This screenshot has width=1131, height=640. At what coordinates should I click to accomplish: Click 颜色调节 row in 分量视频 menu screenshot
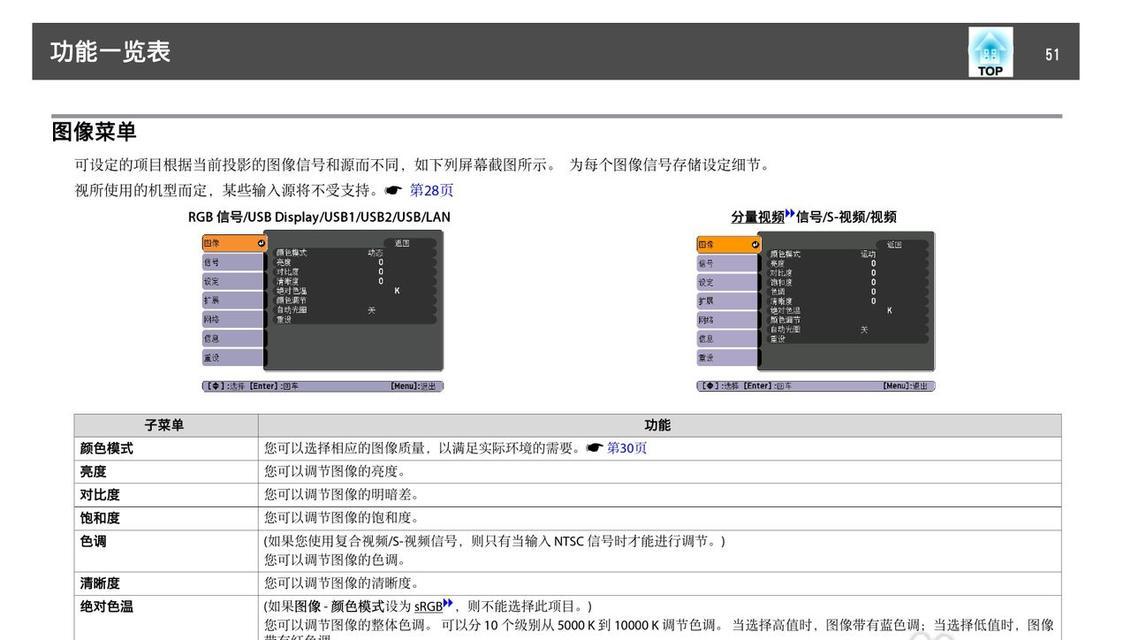coord(846,320)
